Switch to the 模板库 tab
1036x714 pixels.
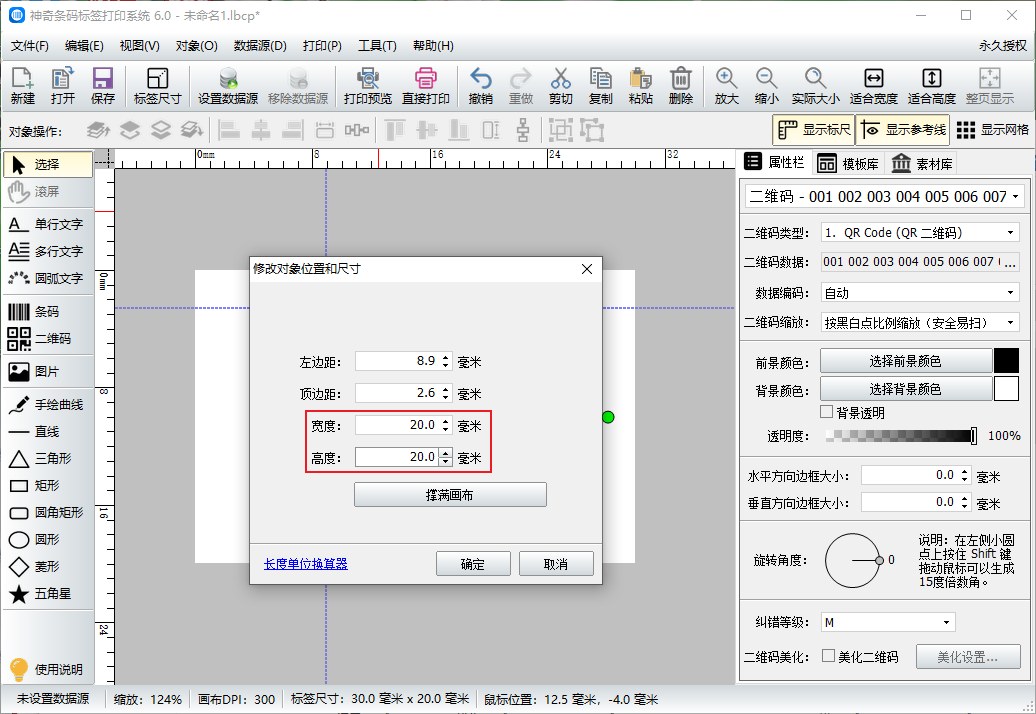click(x=848, y=163)
